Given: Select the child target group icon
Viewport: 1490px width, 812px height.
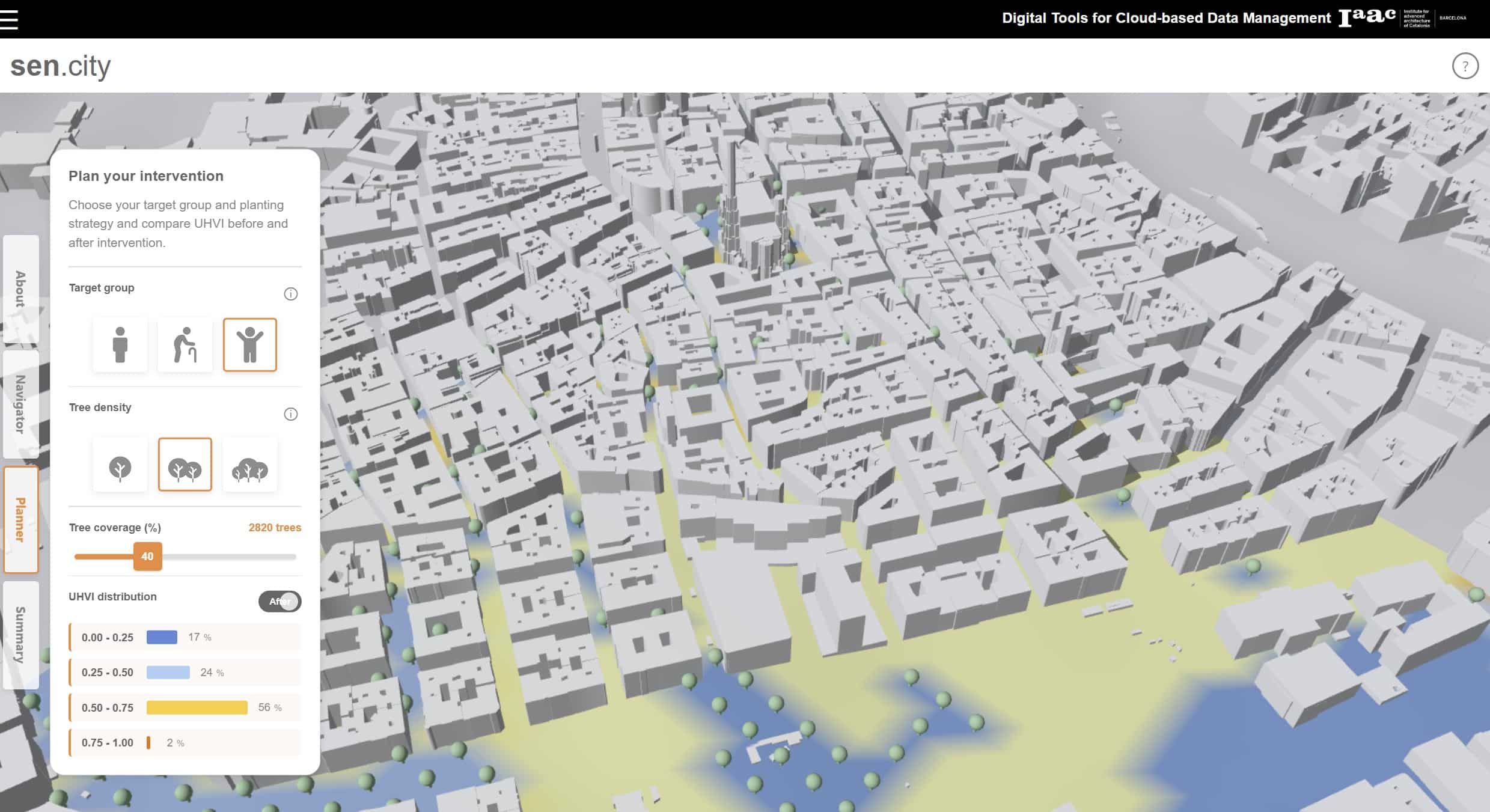Looking at the screenshot, I should pos(250,345).
